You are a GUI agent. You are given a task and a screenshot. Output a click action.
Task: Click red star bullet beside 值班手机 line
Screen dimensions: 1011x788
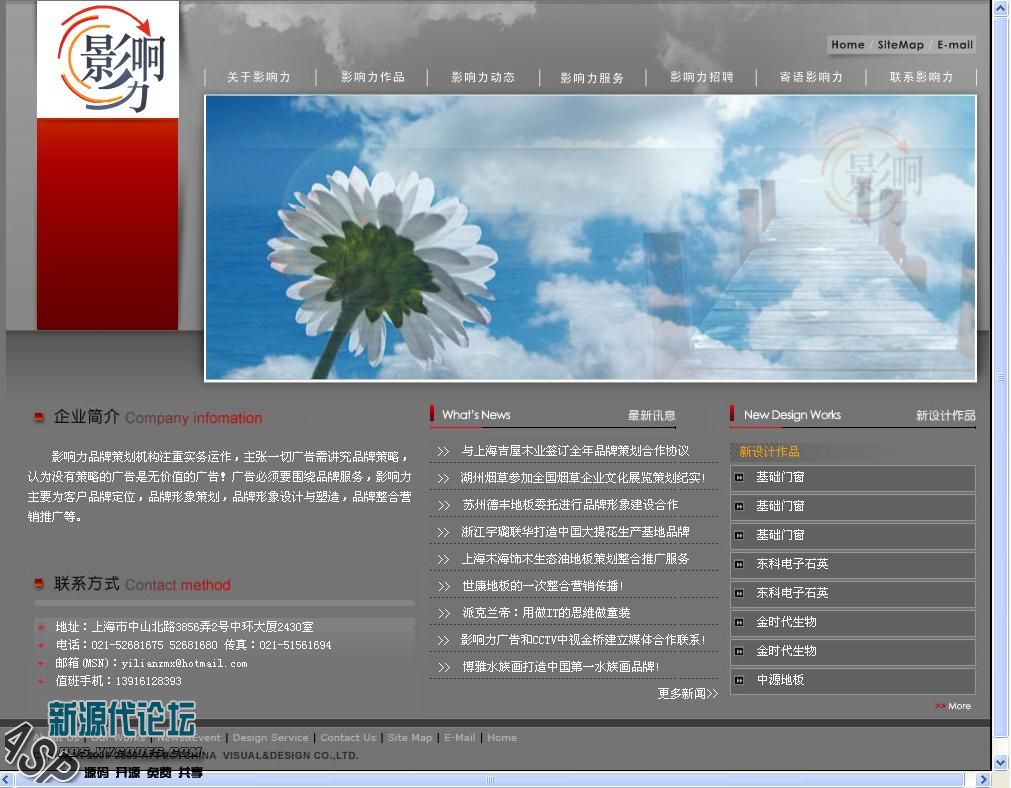[41, 681]
